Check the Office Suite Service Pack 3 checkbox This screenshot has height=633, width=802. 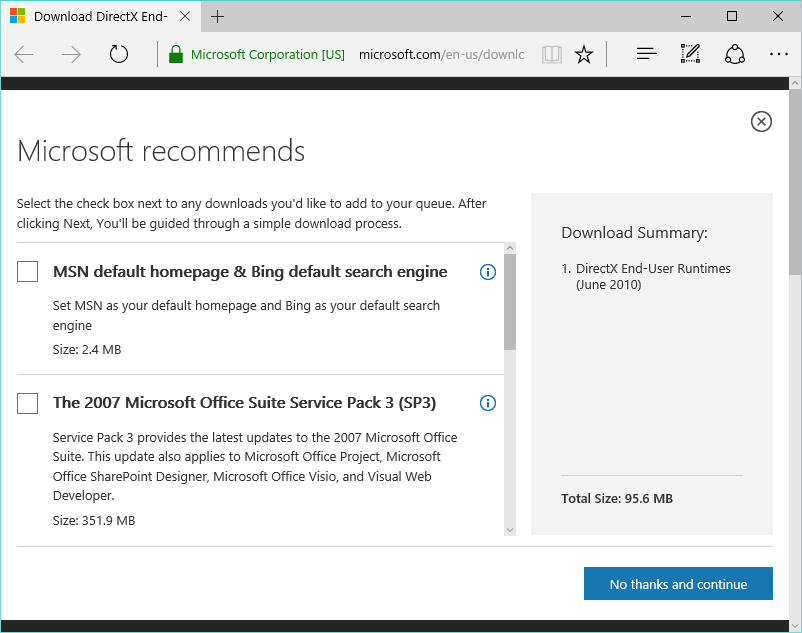tap(28, 403)
